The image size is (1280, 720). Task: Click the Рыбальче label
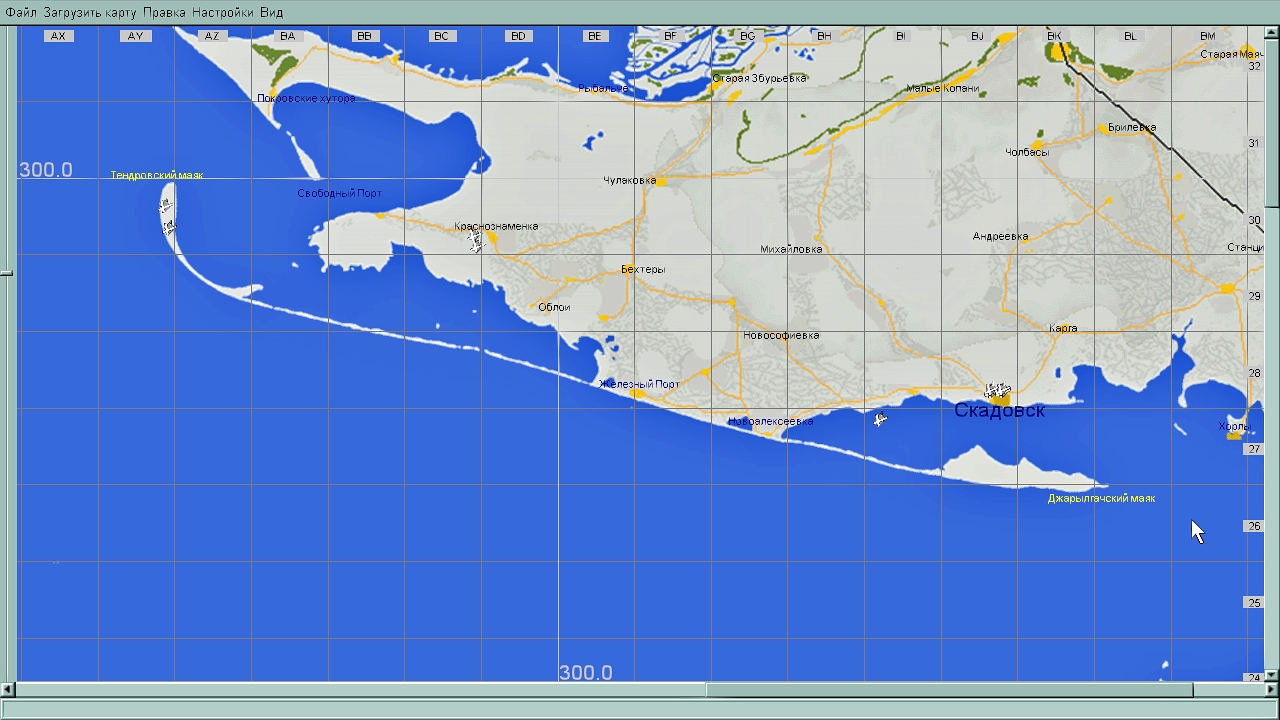pos(603,88)
